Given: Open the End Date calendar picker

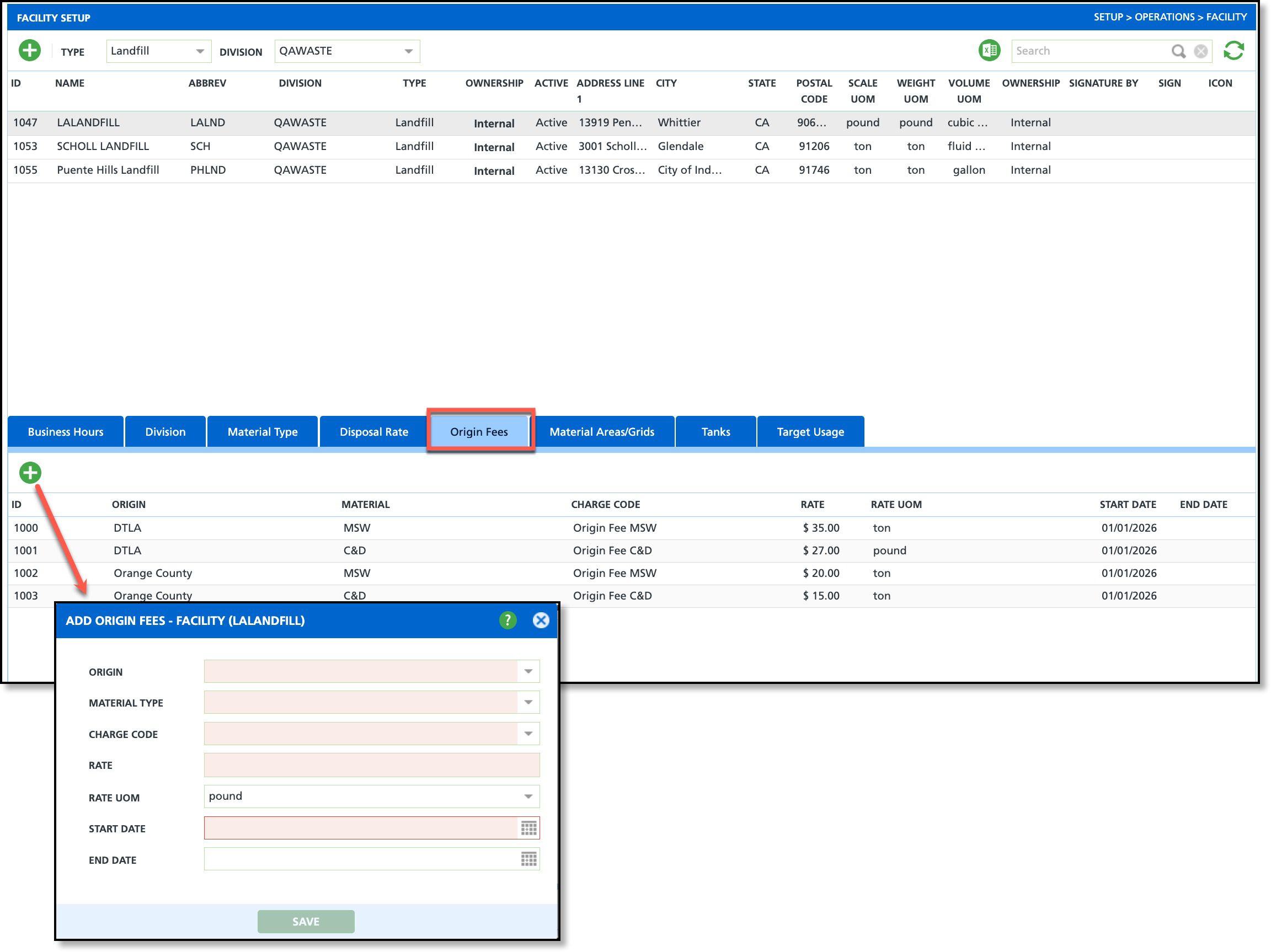Looking at the screenshot, I should [528, 859].
